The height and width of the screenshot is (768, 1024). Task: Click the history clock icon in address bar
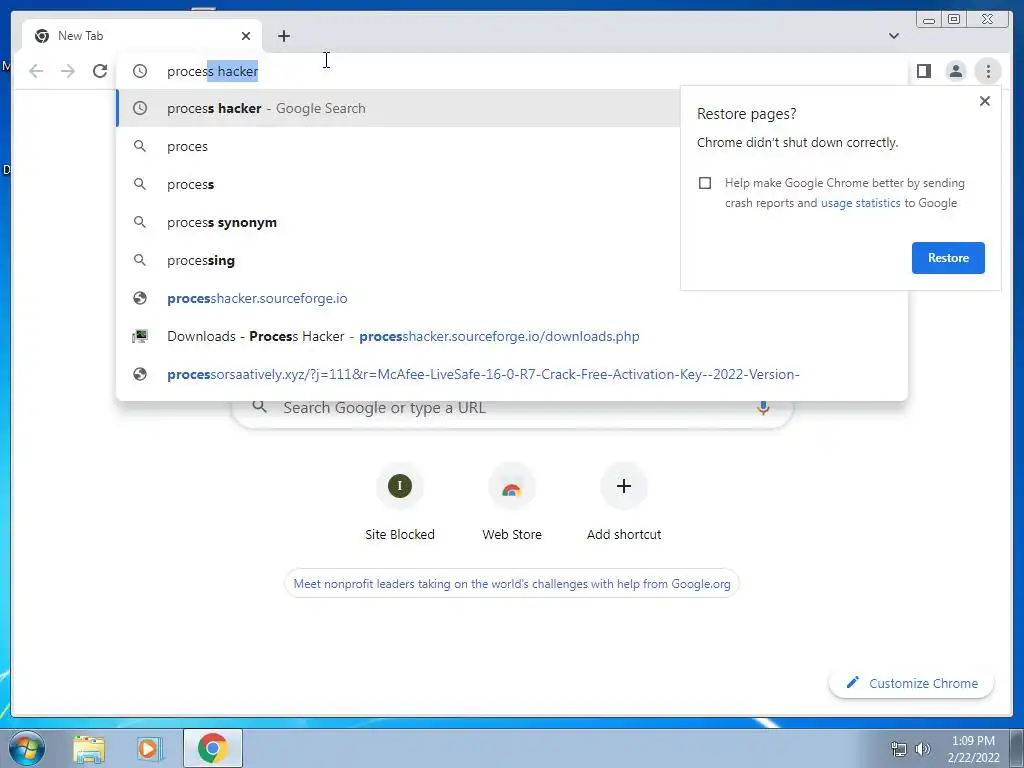[x=140, y=71]
